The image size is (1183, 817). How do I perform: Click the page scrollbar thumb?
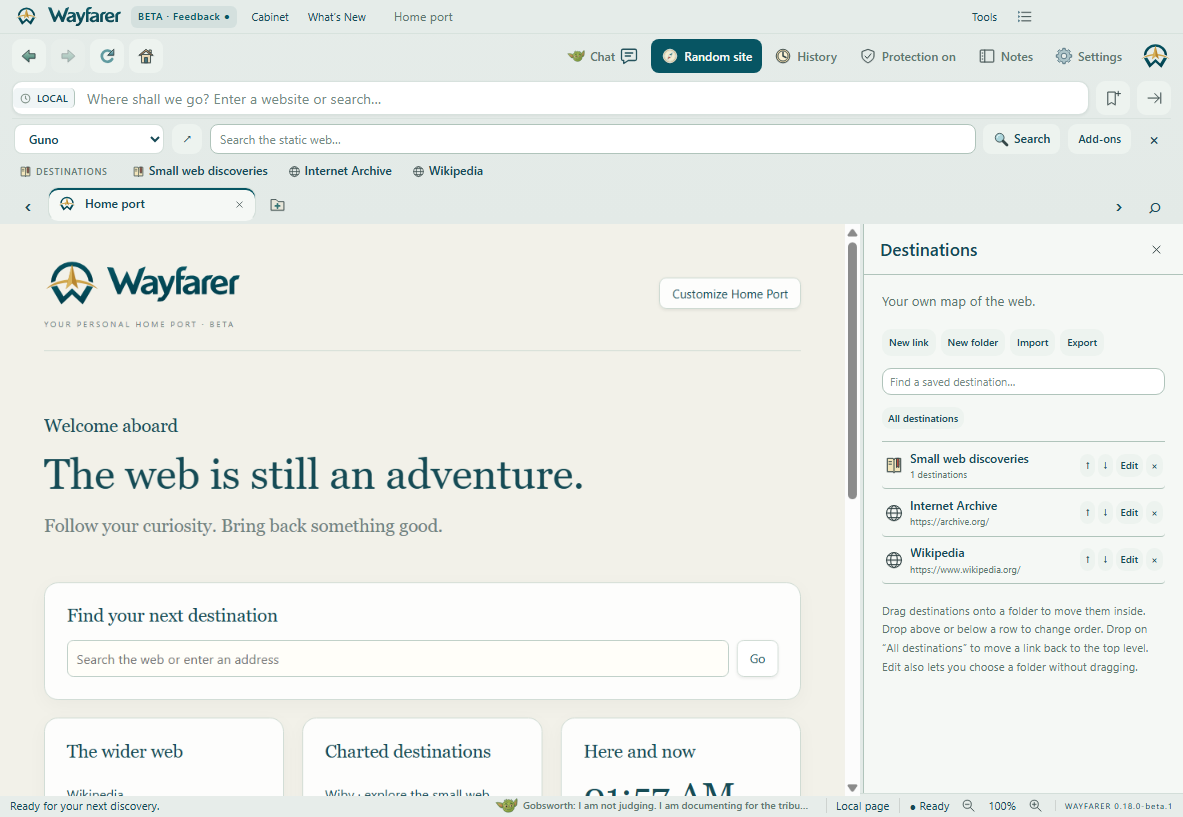(852, 370)
